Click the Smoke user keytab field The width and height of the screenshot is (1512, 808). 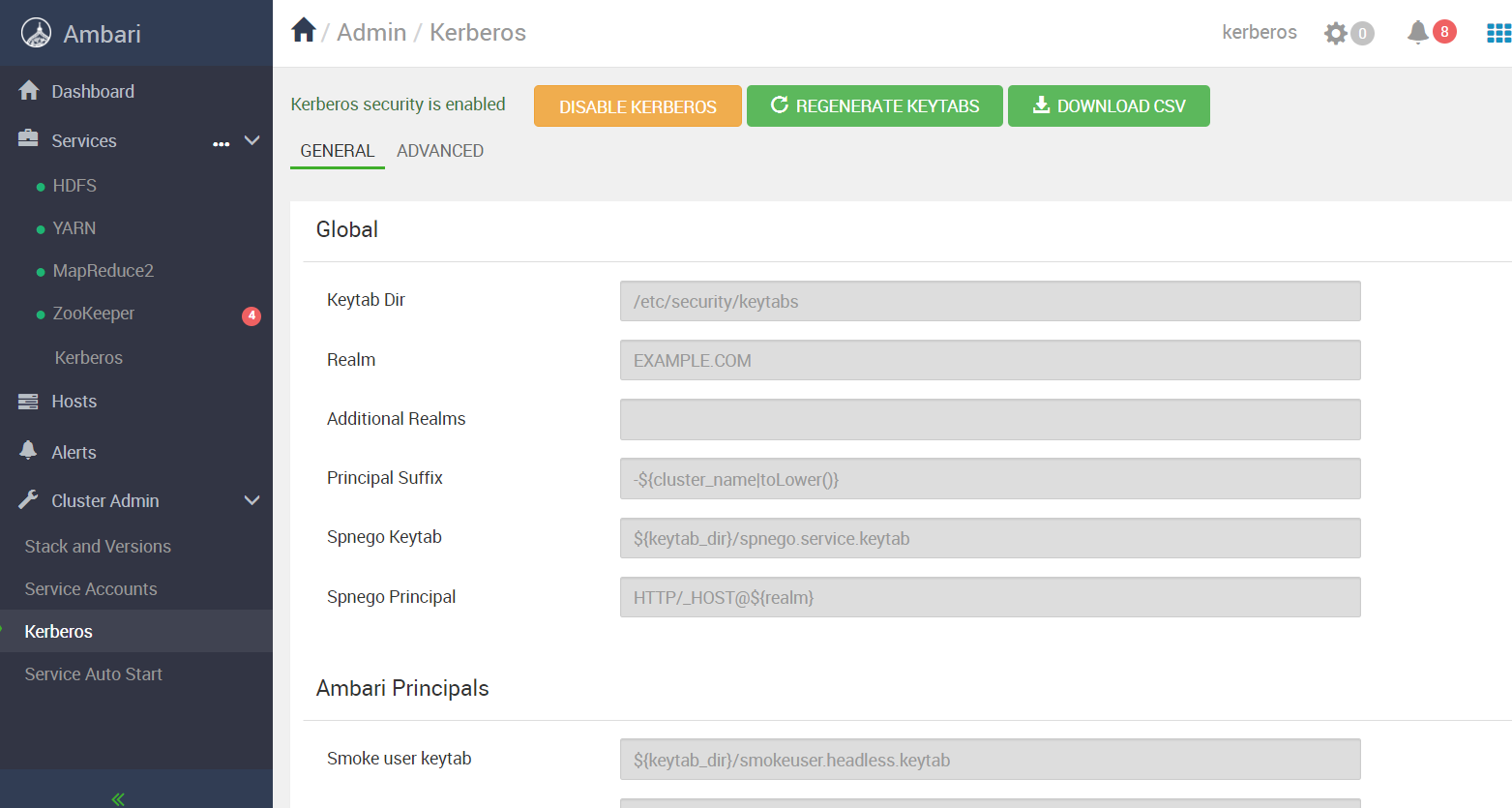[x=990, y=760]
